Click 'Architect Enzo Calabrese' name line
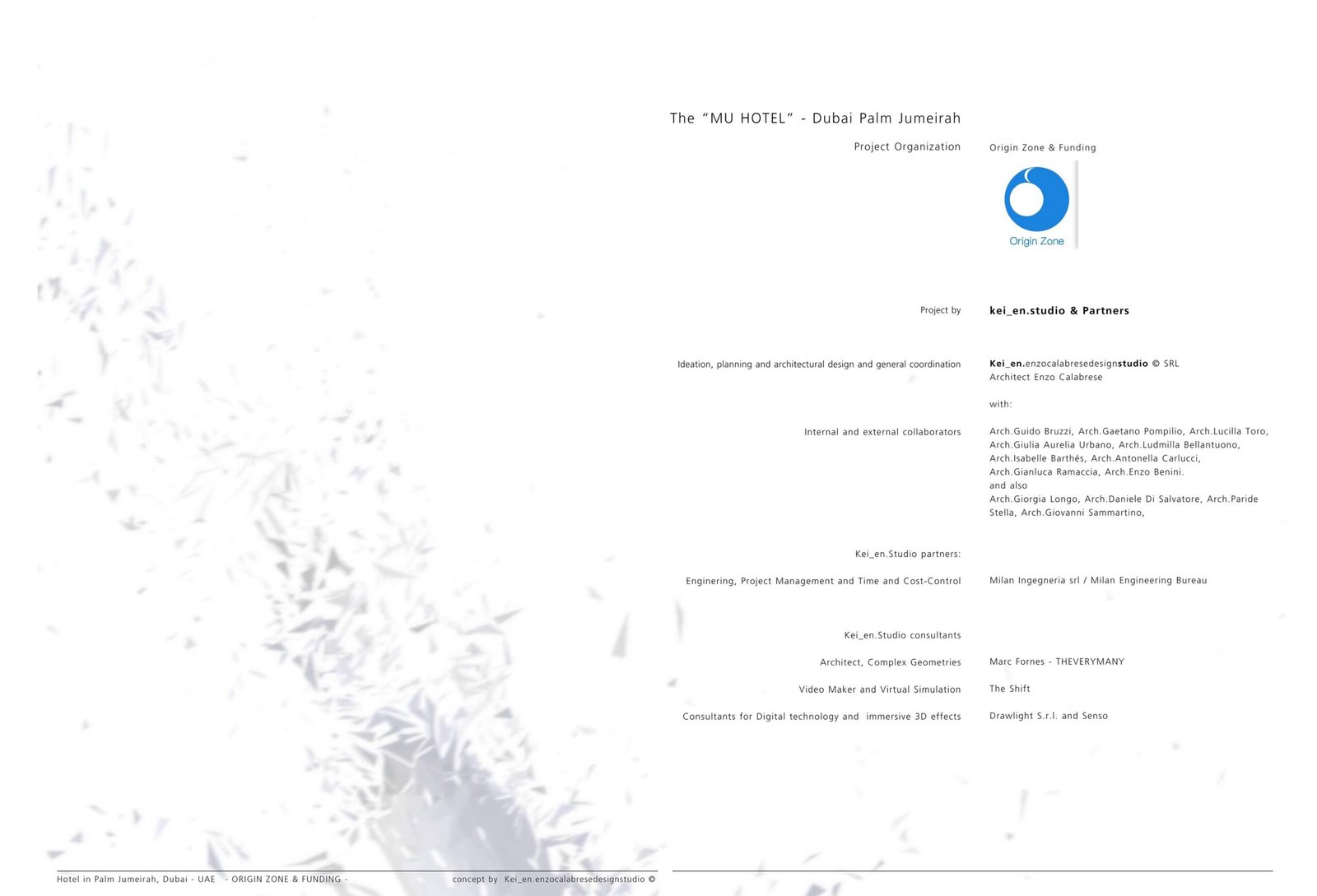1317x896 pixels. (1045, 378)
